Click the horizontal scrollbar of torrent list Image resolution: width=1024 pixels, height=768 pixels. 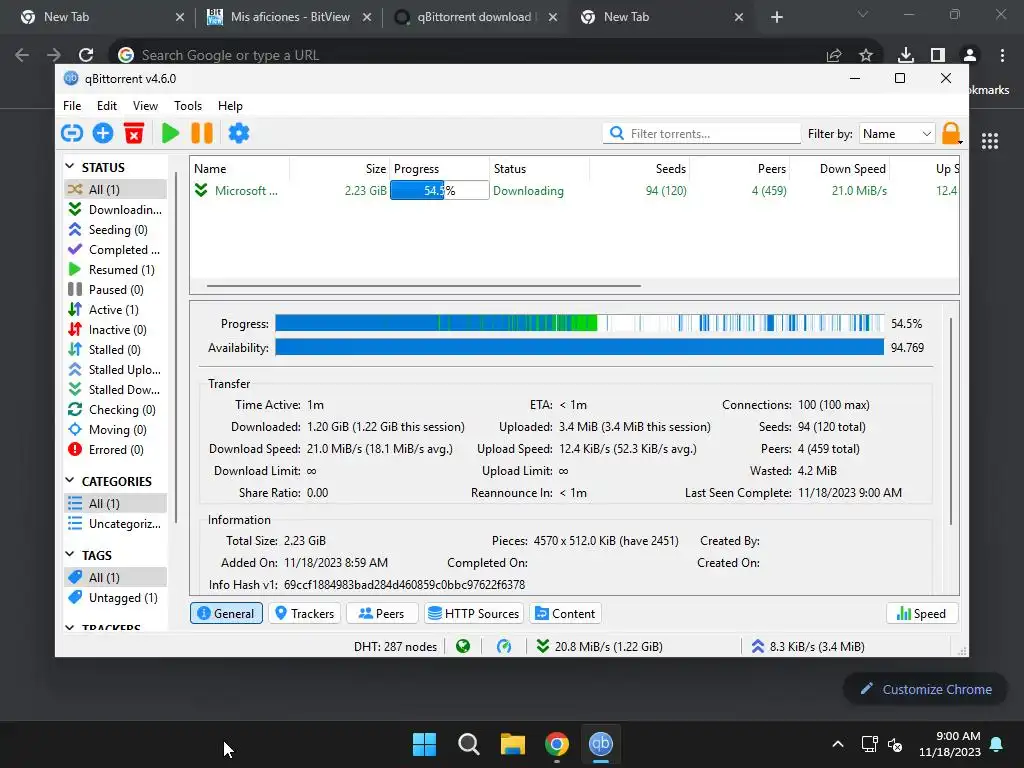424,286
